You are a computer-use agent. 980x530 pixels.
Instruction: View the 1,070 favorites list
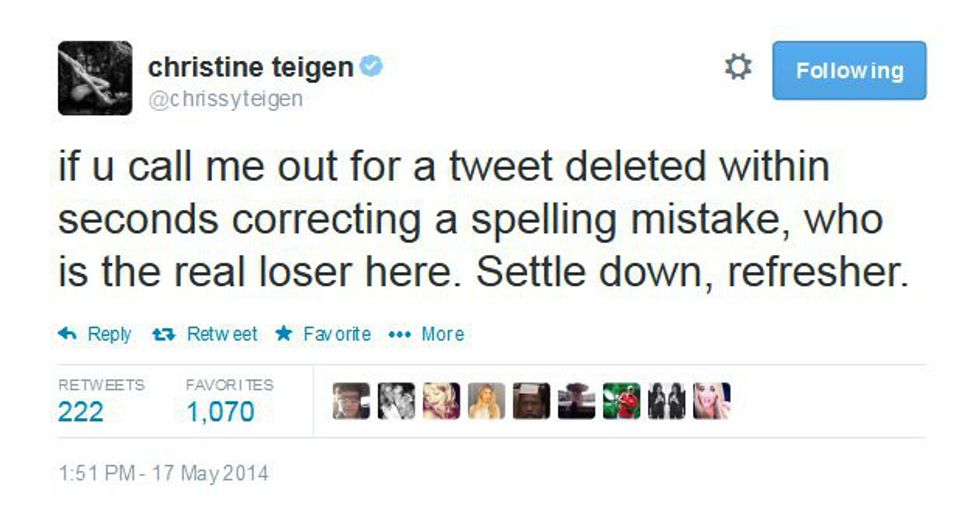click(220, 411)
